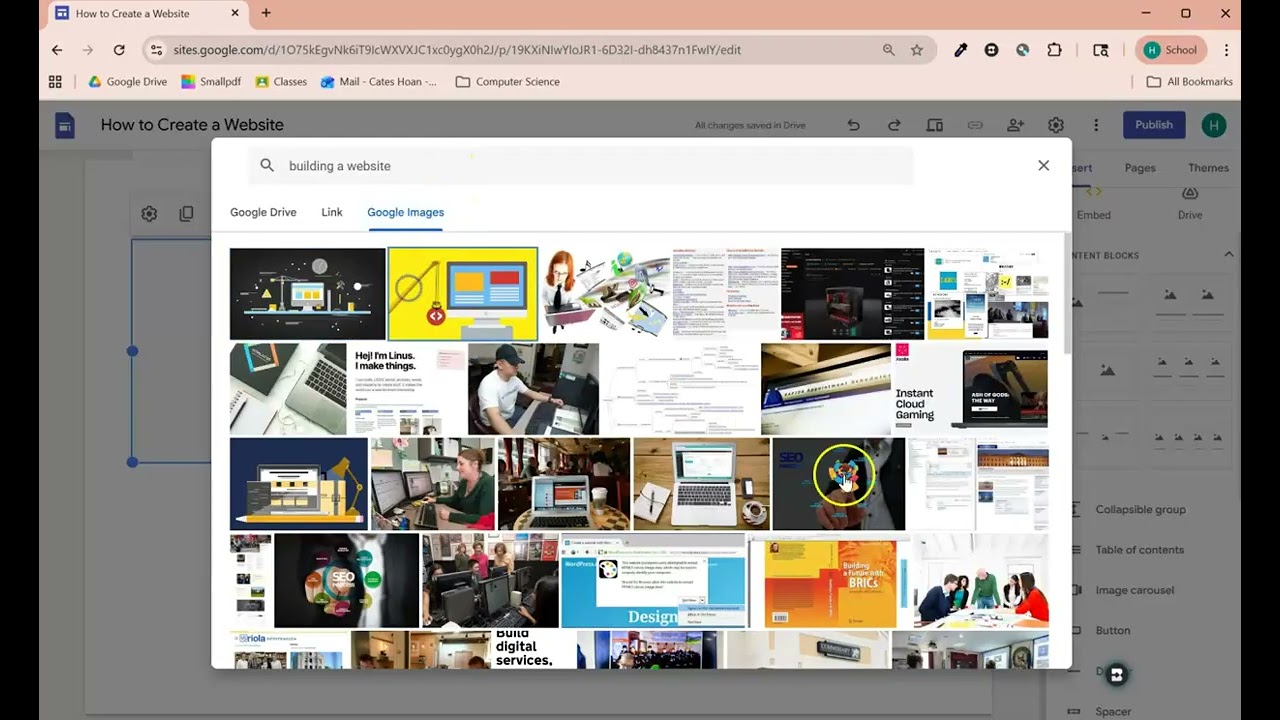This screenshot has width=1280, height=720.
Task: Click the site information icon in address bar
Action: (x=155, y=50)
